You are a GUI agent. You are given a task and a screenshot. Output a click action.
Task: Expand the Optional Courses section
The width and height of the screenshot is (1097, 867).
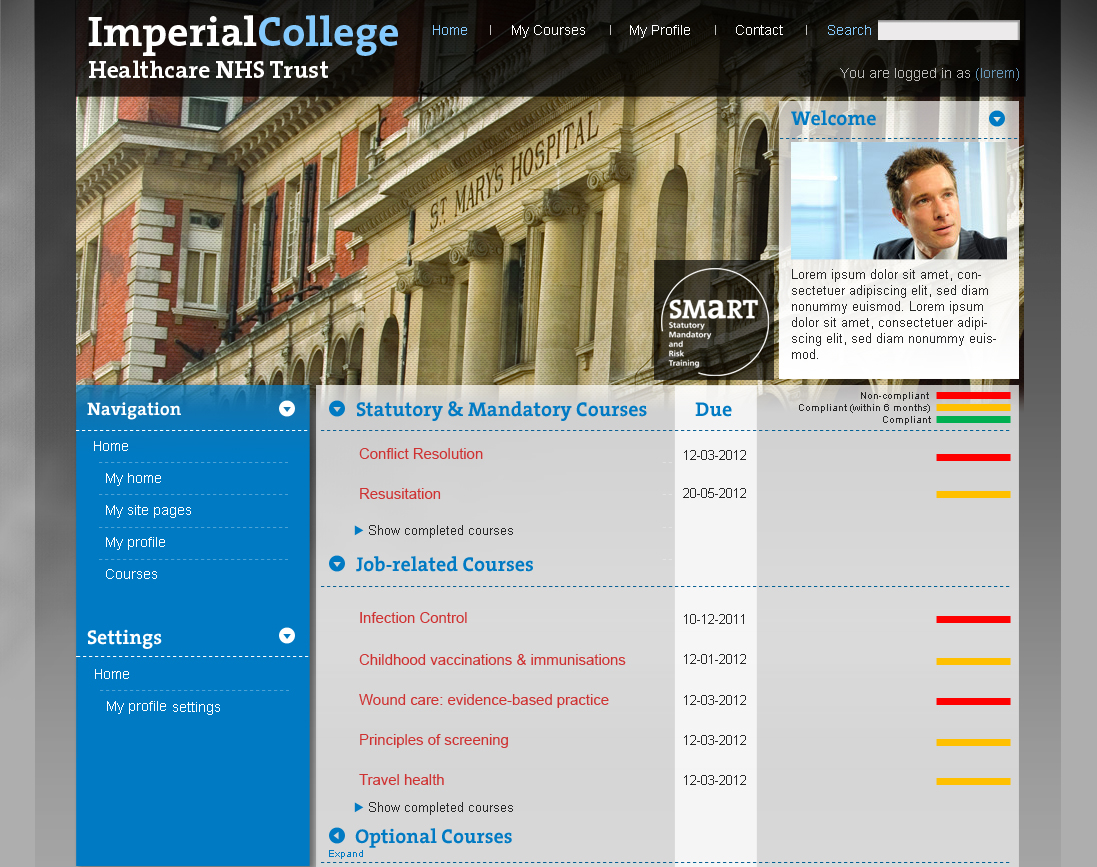point(345,854)
